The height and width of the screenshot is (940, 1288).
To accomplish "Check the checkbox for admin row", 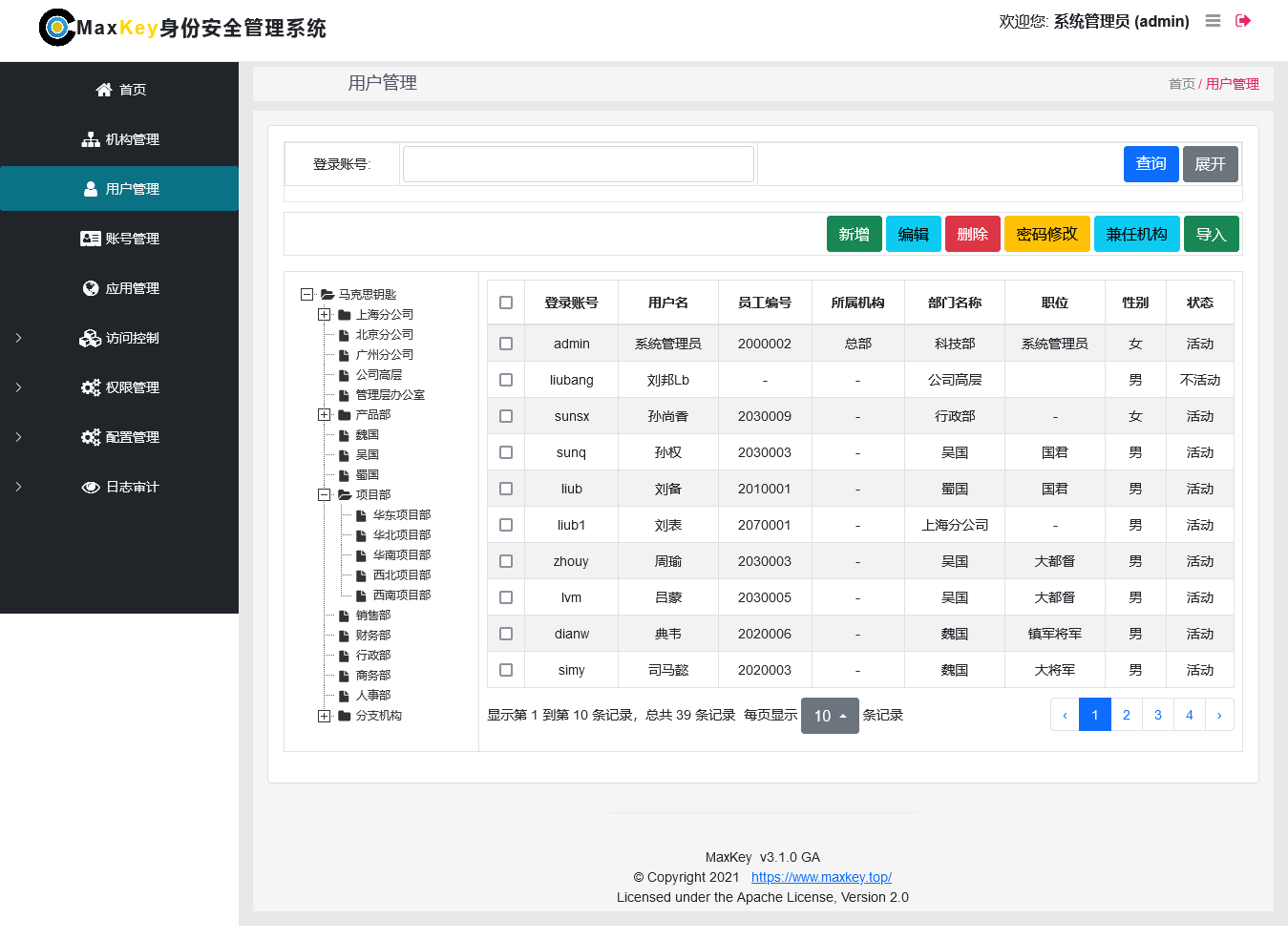I will point(506,344).
